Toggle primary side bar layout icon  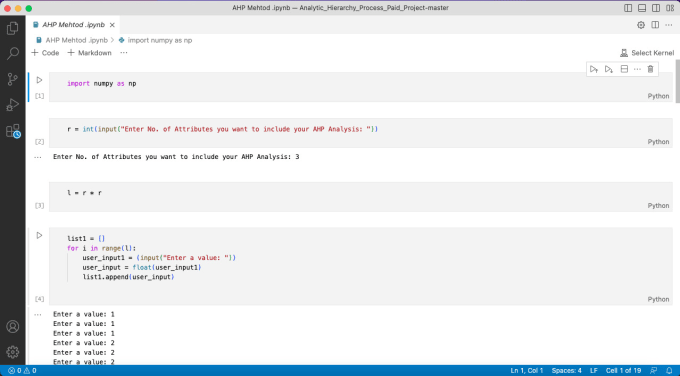628,8
